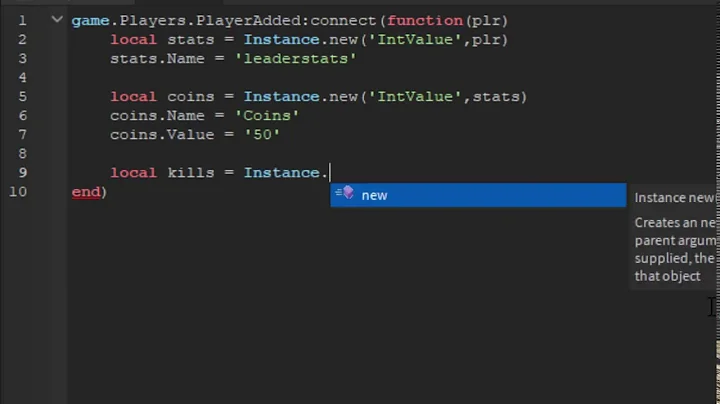The width and height of the screenshot is (720, 404).
Task: Click the 'leaderstats' string on line 3
Action: 295,59
